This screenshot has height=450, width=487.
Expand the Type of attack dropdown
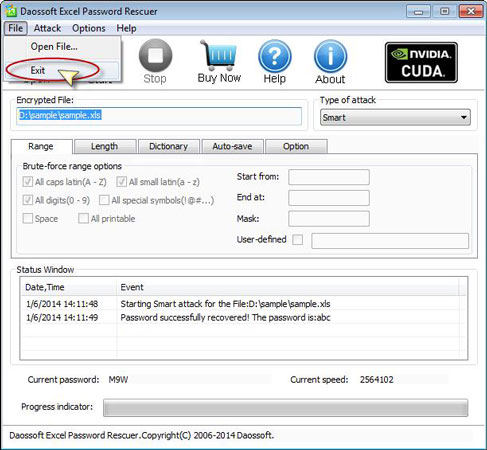(x=395, y=117)
